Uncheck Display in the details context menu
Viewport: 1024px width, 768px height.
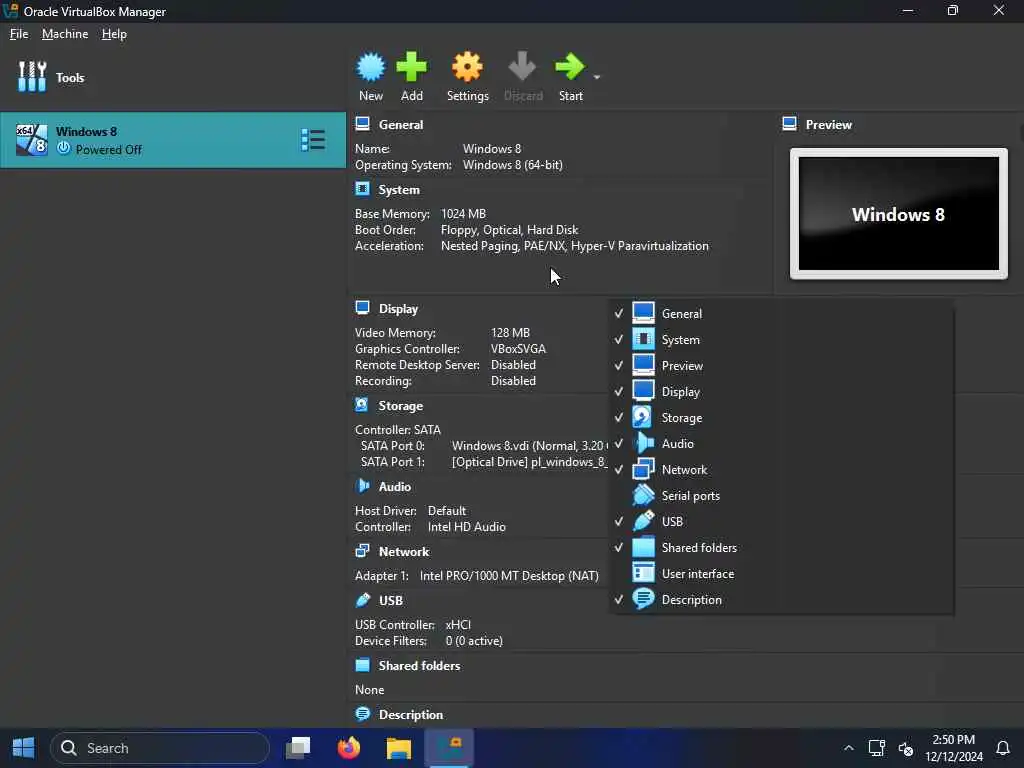[781, 392]
